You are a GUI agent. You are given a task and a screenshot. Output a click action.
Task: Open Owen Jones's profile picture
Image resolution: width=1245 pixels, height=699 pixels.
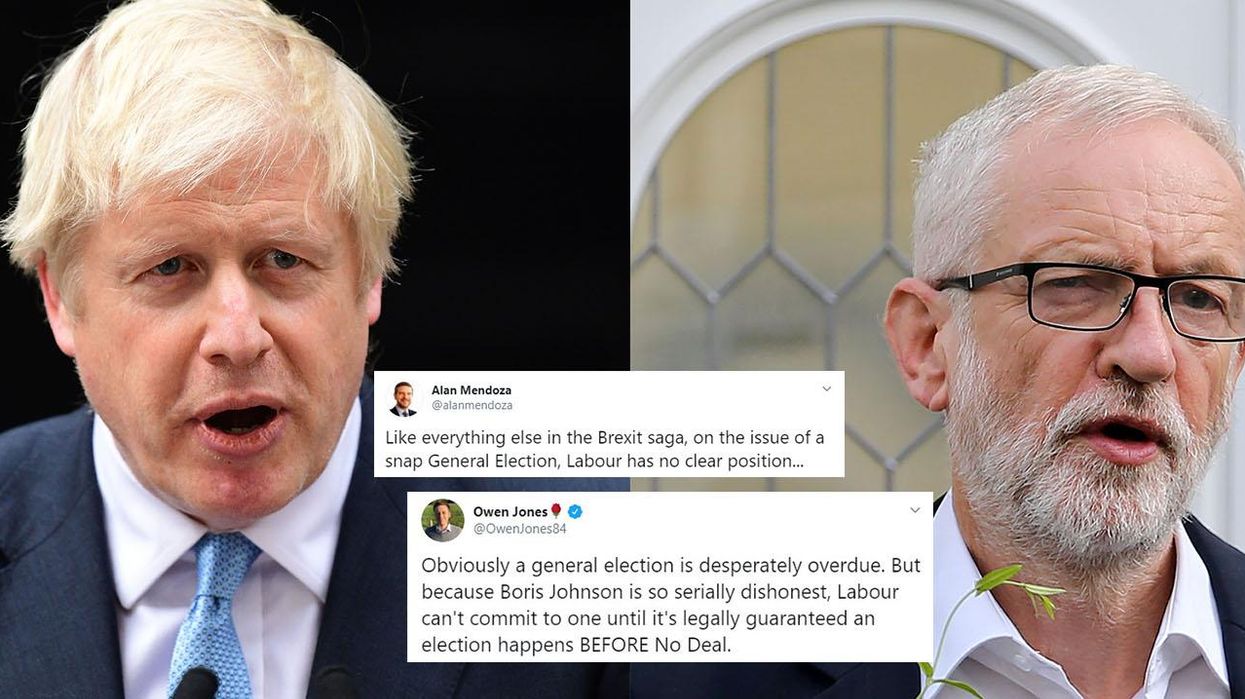[443, 520]
